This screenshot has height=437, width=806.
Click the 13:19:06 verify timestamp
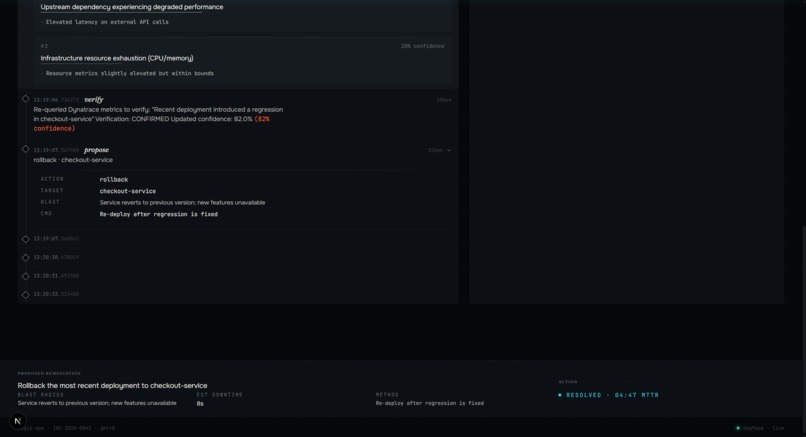(x=56, y=100)
